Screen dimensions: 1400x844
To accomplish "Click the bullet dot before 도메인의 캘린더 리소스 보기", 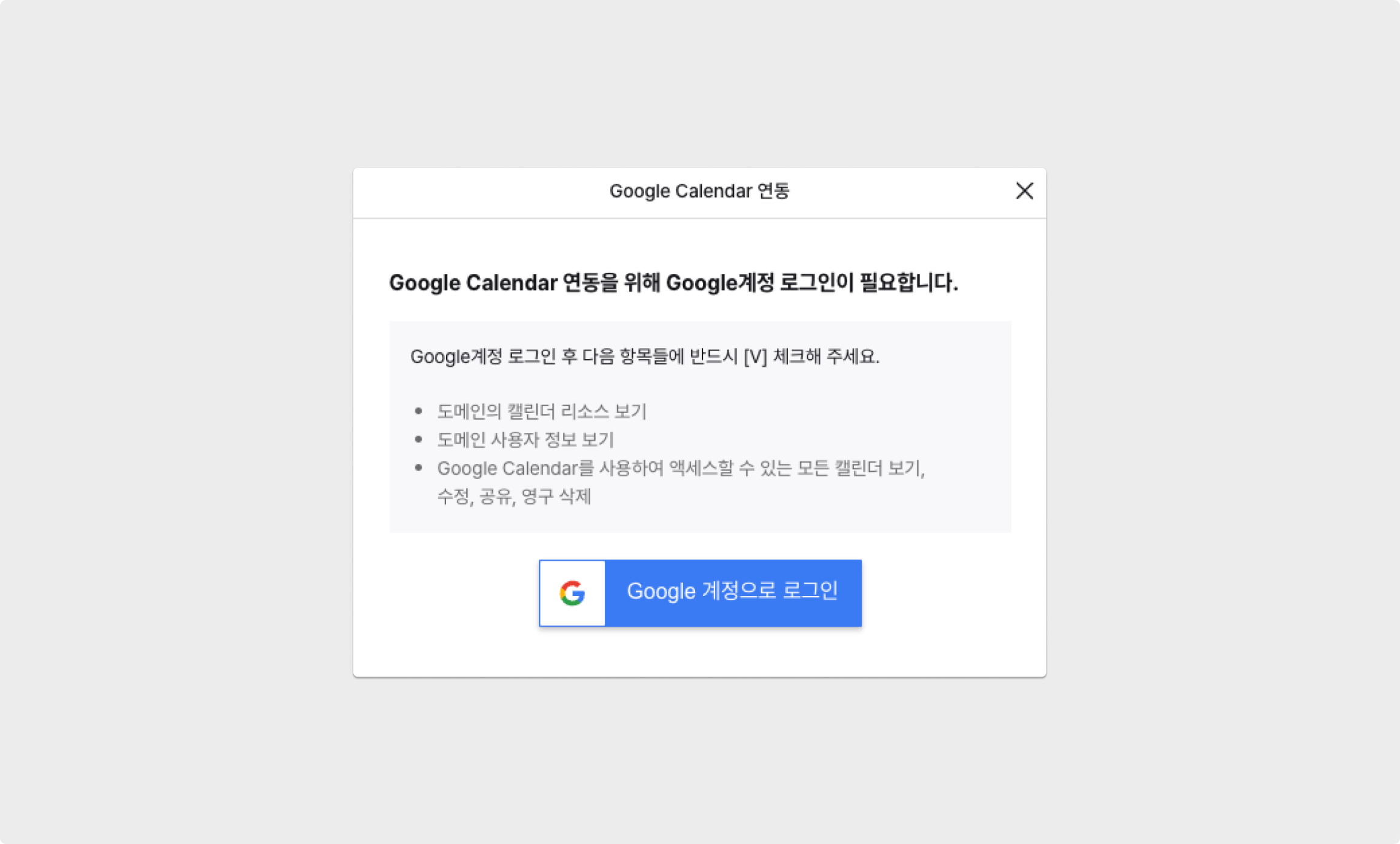I will pyautogui.click(x=418, y=411).
